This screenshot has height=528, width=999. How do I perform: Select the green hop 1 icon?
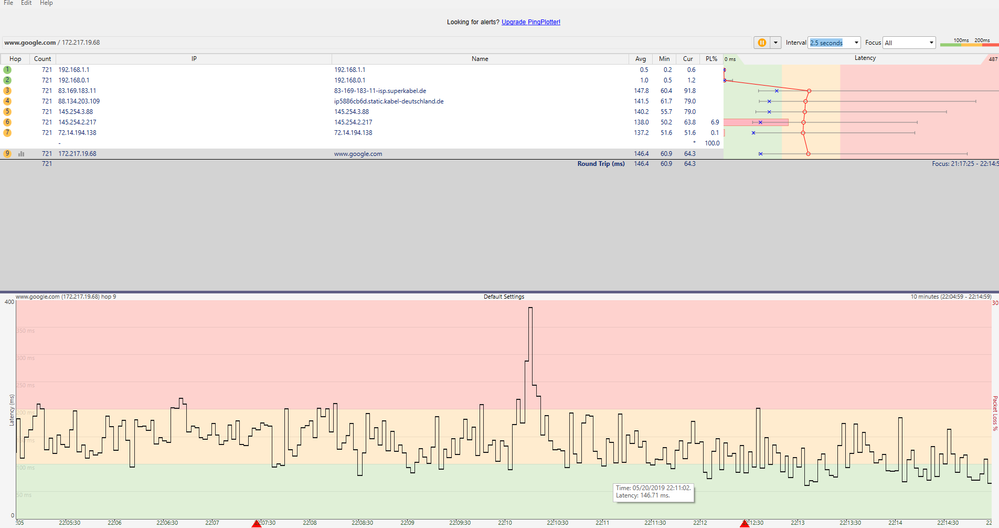[x=8, y=69]
